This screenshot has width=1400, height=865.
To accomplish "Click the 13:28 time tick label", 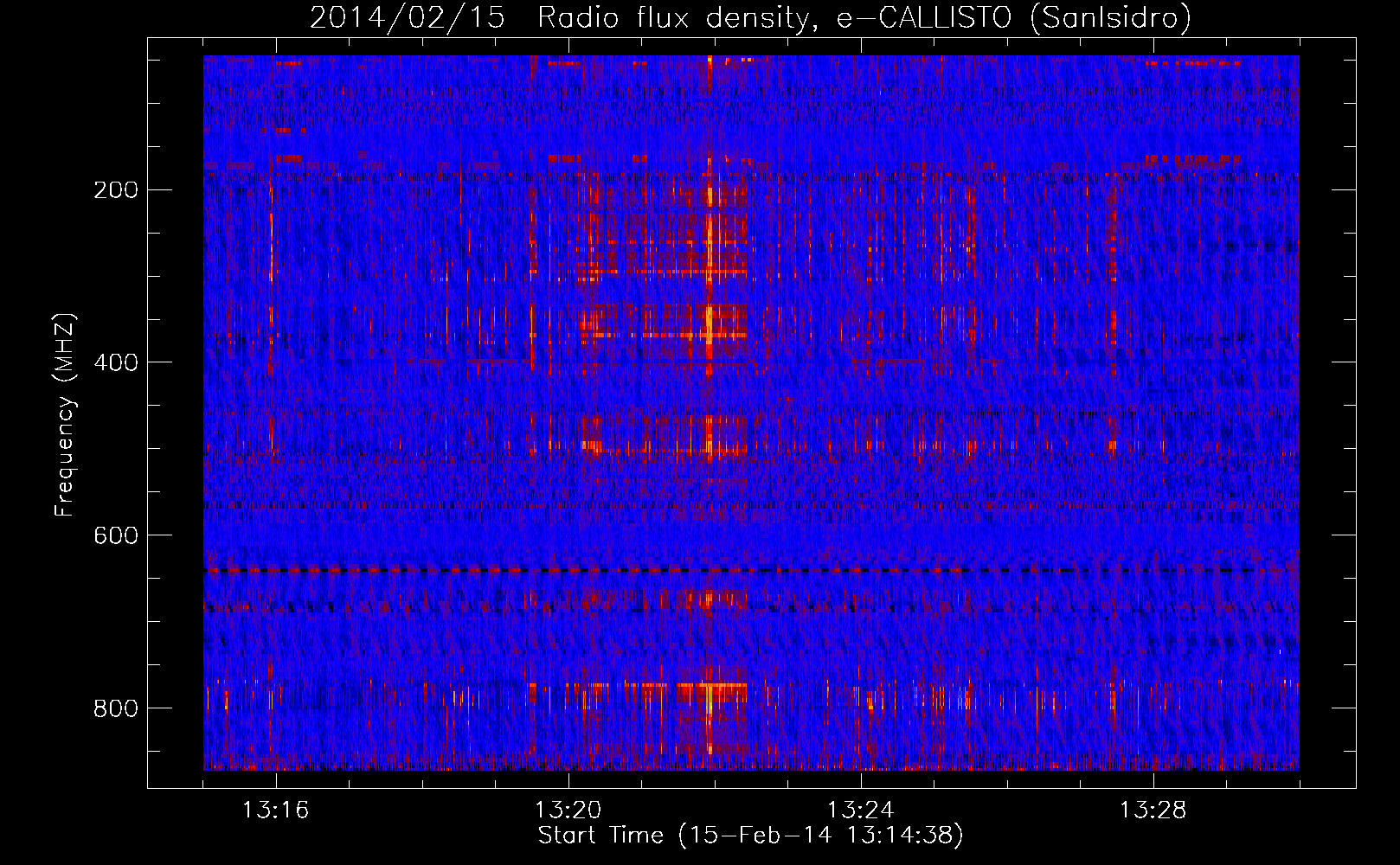I will pyautogui.click(x=1153, y=811).
